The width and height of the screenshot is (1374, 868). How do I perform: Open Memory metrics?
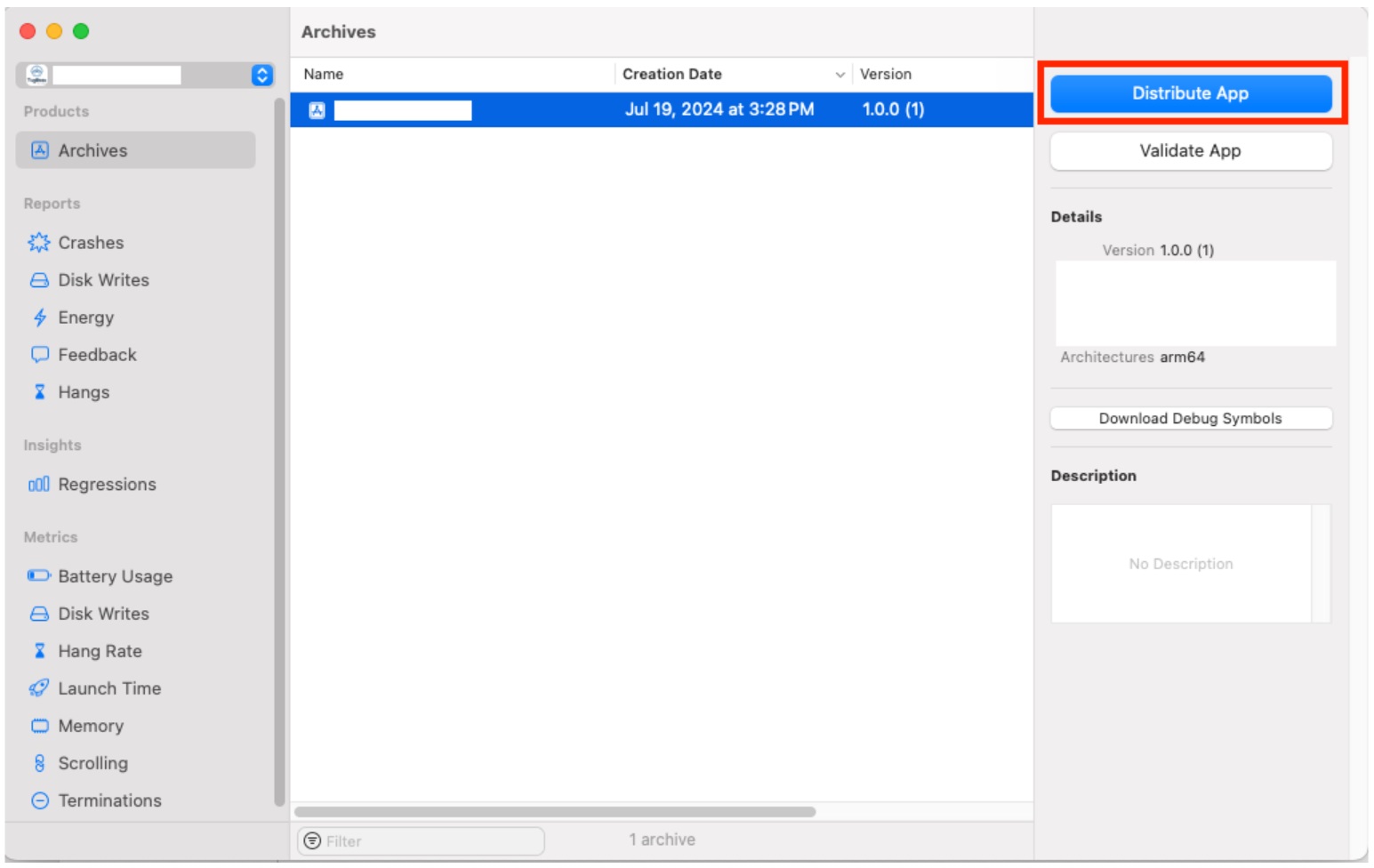coord(91,726)
